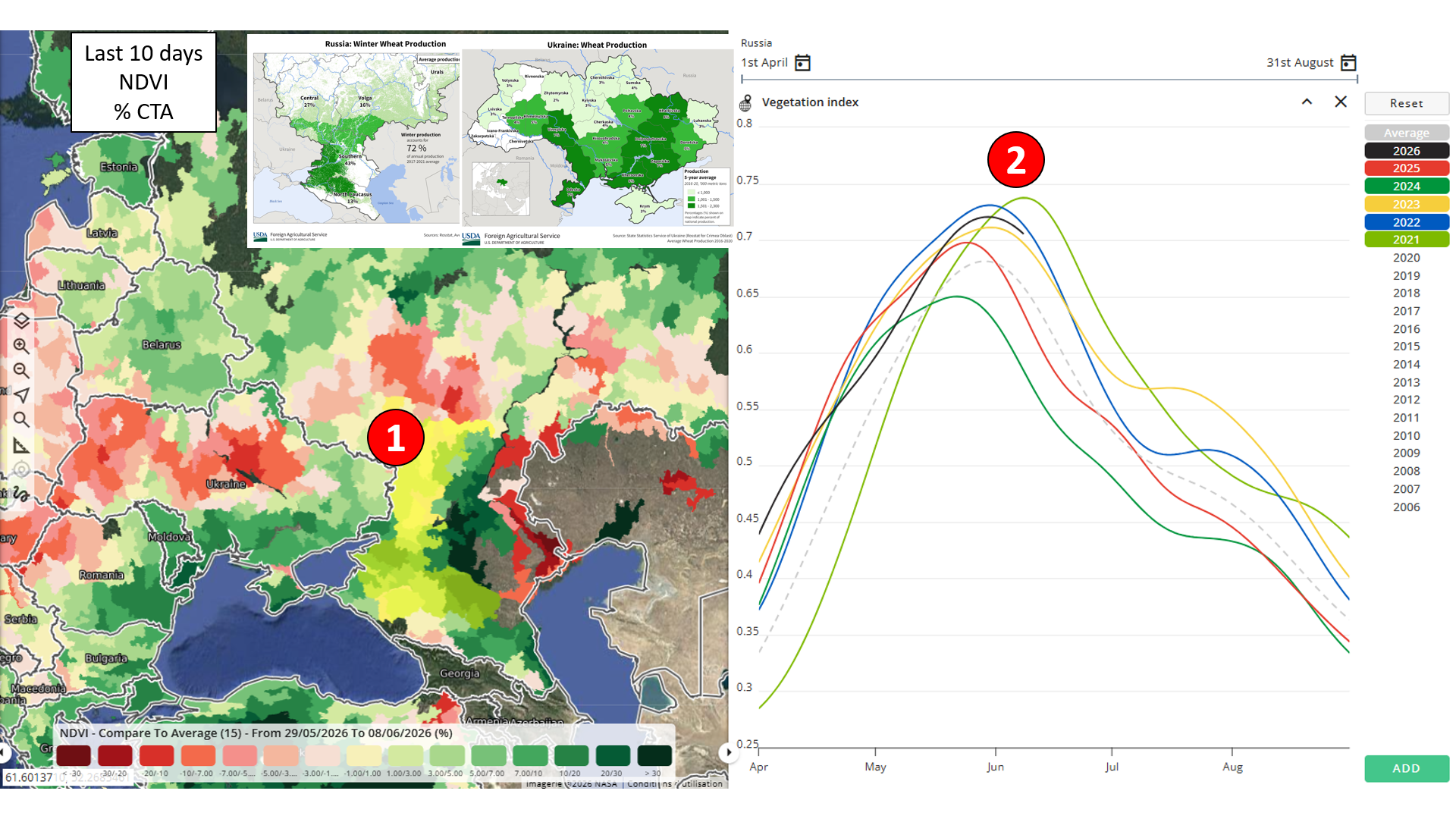Click the '5.00/7.00' green legend swatch
The width and height of the screenshot is (1456, 819).
click(x=488, y=755)
